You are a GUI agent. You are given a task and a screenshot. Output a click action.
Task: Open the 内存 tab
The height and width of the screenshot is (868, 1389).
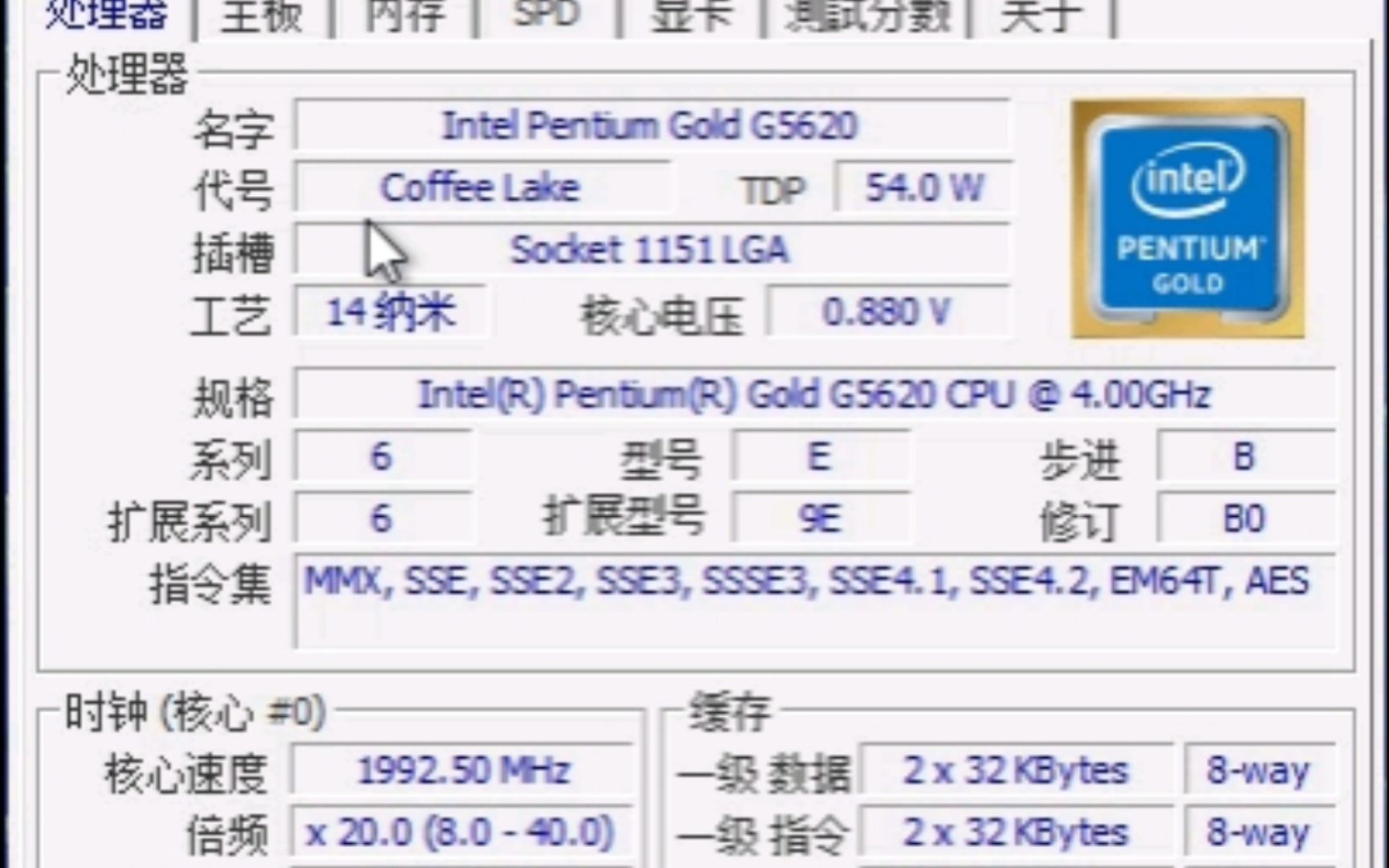tap(404, 16)
